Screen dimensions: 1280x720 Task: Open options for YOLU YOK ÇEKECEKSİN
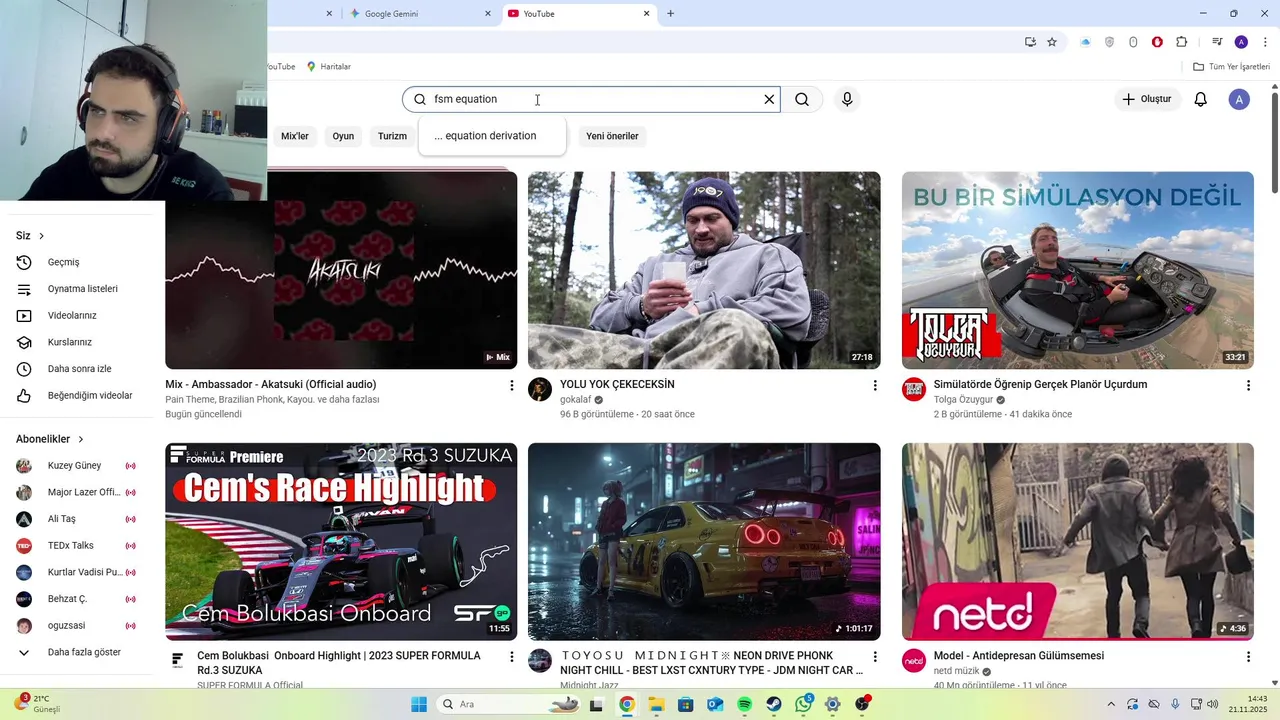click(x=875, y=385)
